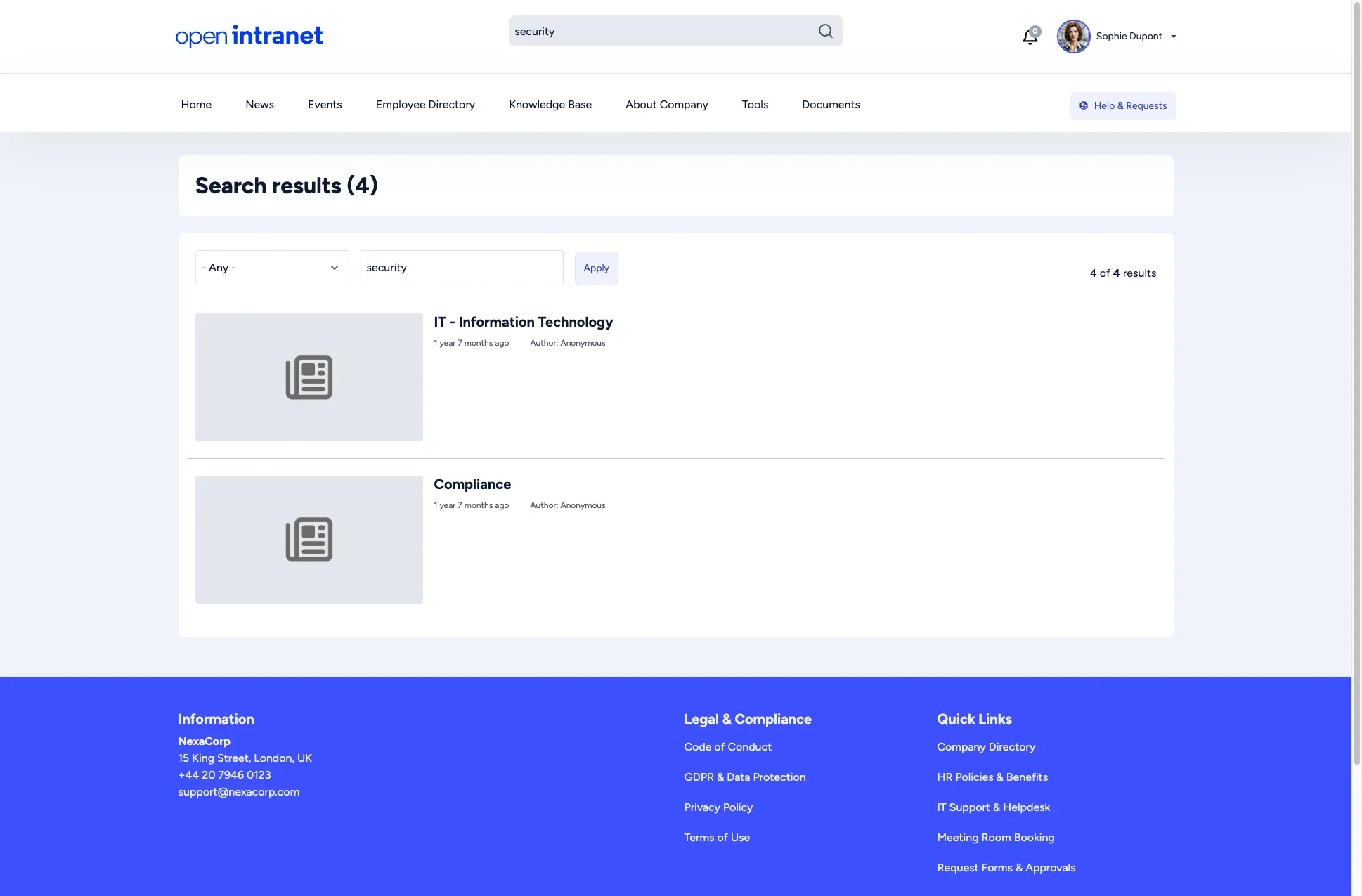Viewport: 1362px width, 896px height.
Task: Open About Company in navigation
Action: coord(667,105)
